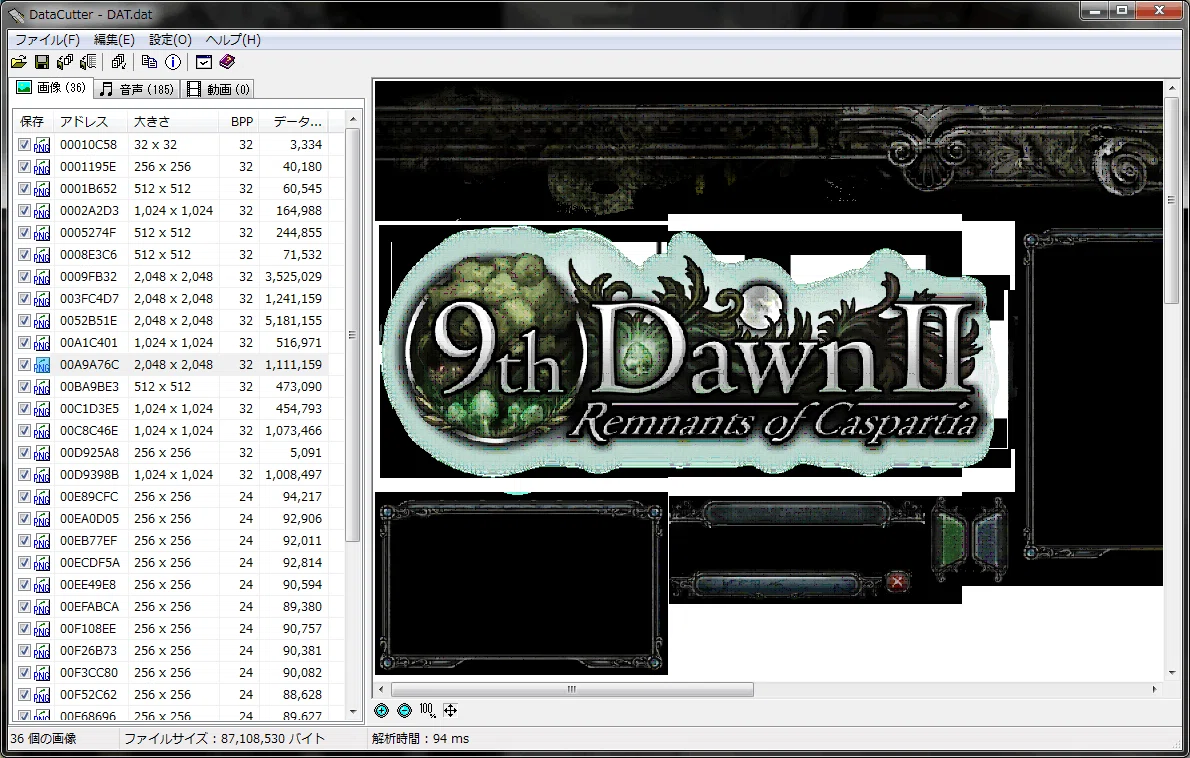Sort list by アドレス column header
1190x758 pixels.
coord(91,121)
